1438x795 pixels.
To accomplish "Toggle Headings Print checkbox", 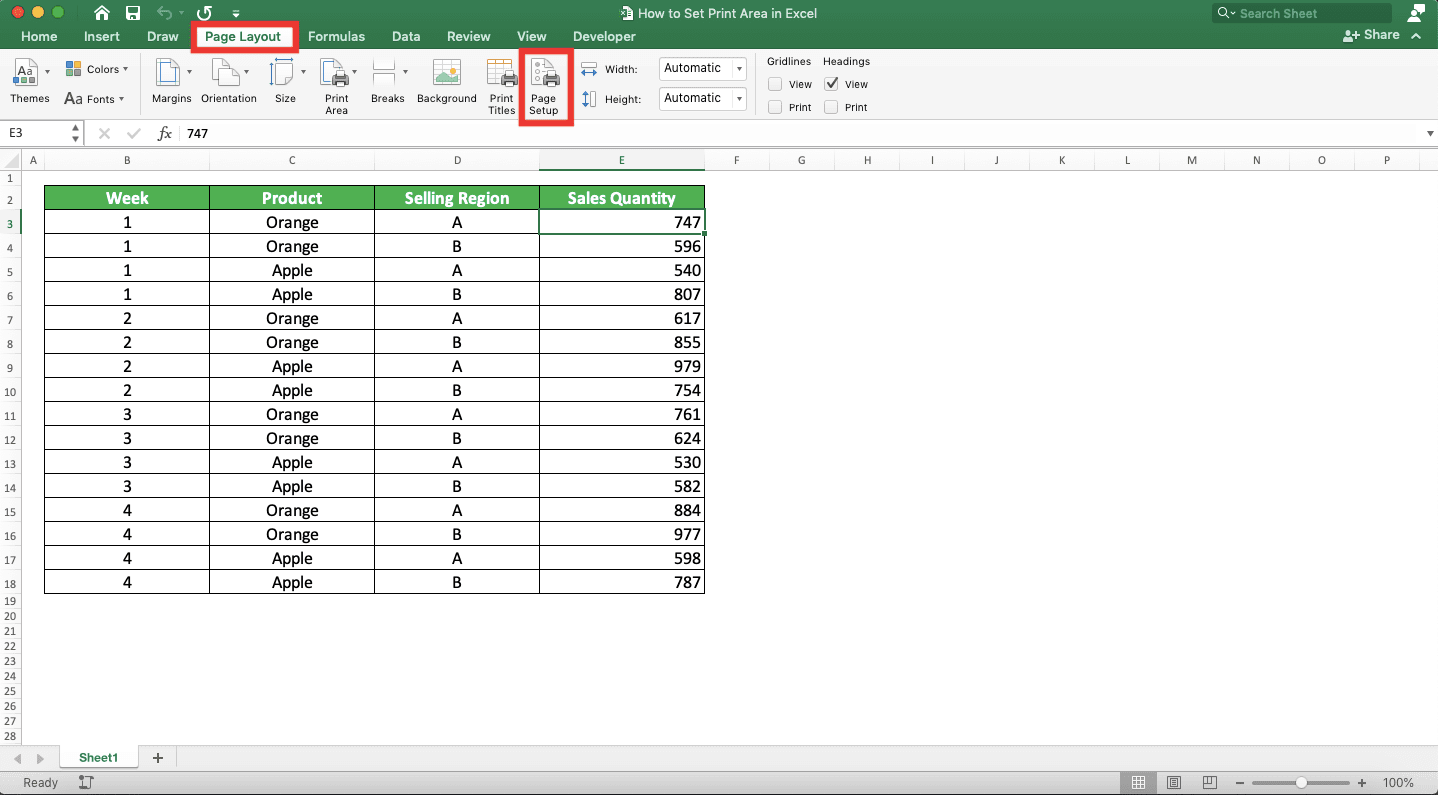I will click(831, 107).
